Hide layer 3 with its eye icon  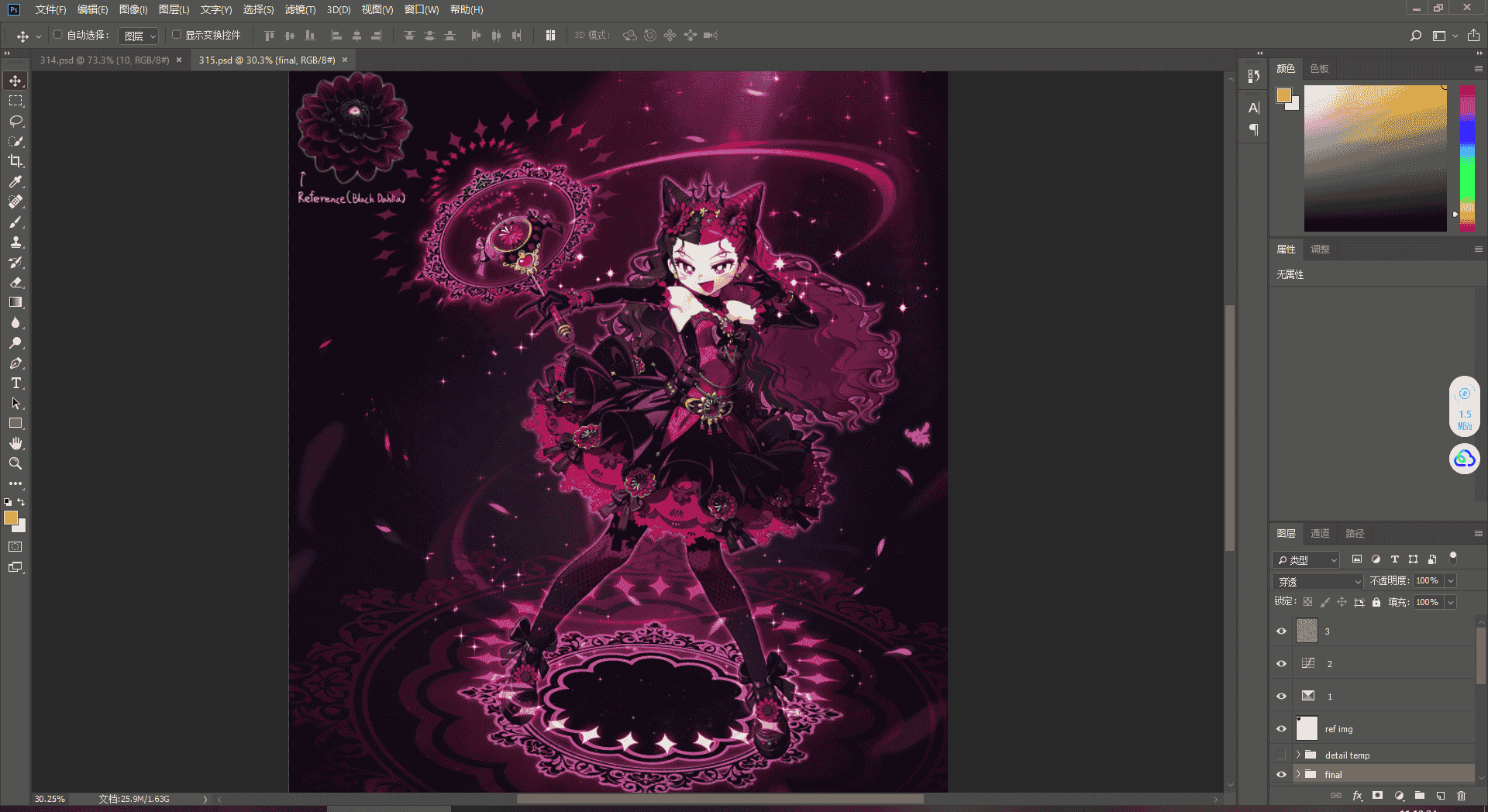click(1281, 631)
